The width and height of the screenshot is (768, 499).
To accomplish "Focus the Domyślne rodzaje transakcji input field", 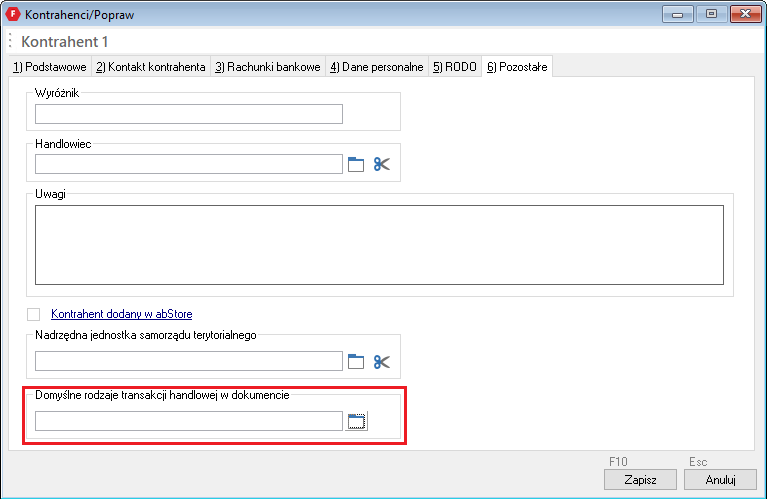I will pos(188,421).
